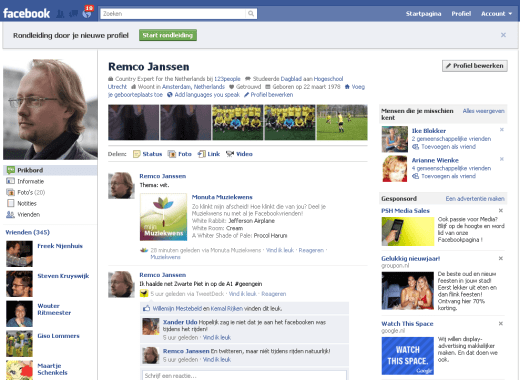Open the Vrienden (345) link
Viewport: 520px width, 380px height.
pyautogui.click(x=28, y=232)
